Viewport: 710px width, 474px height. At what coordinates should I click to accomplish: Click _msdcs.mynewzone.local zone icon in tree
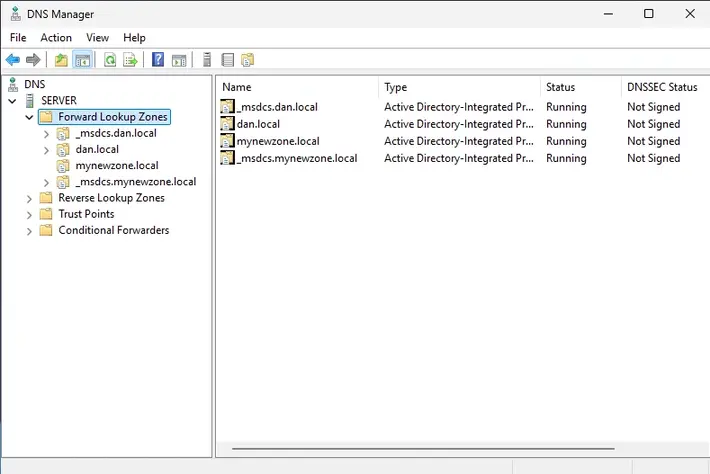coord(63,182)
